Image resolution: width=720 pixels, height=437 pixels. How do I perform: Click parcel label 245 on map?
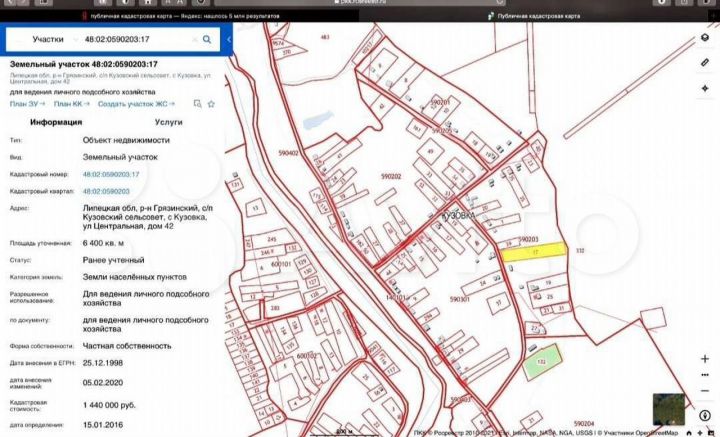(271, 240)
